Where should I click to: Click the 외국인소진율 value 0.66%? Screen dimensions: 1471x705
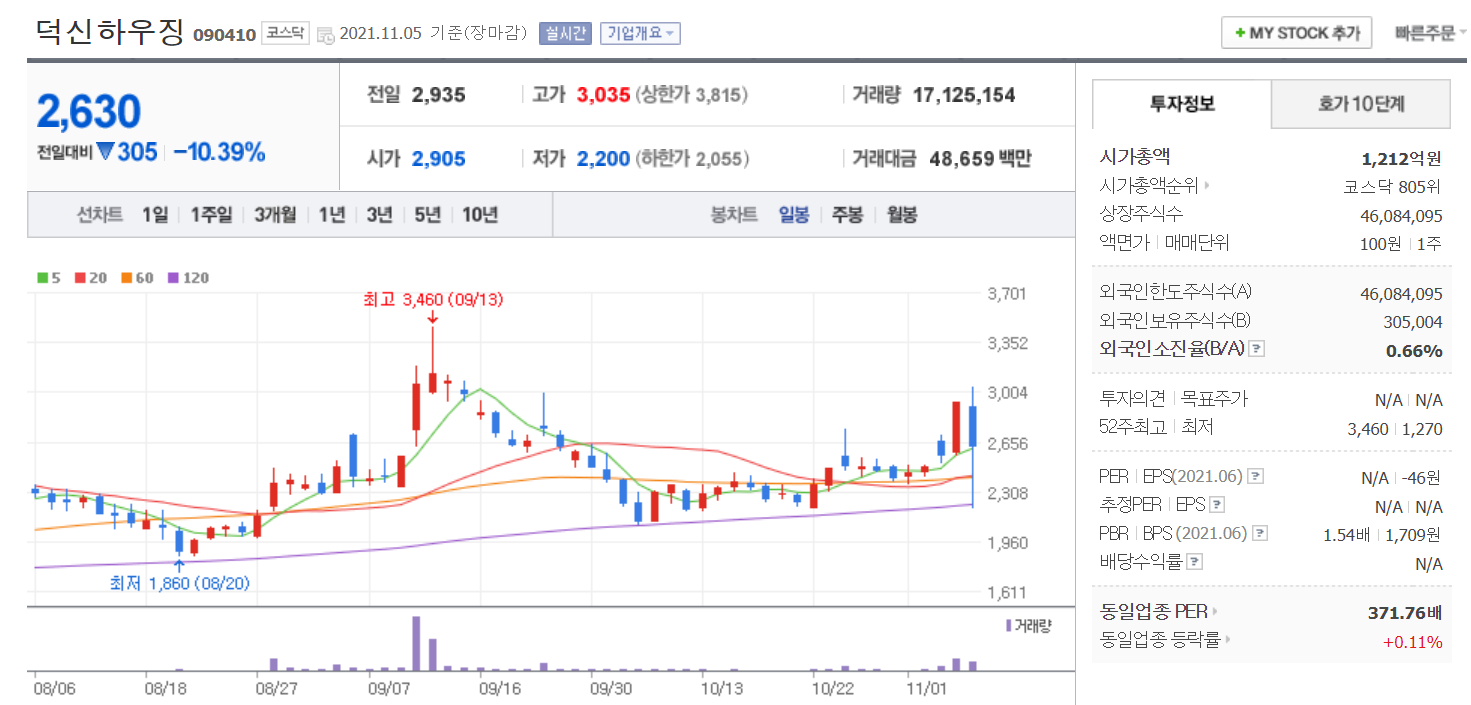(x=1414, y=350)
